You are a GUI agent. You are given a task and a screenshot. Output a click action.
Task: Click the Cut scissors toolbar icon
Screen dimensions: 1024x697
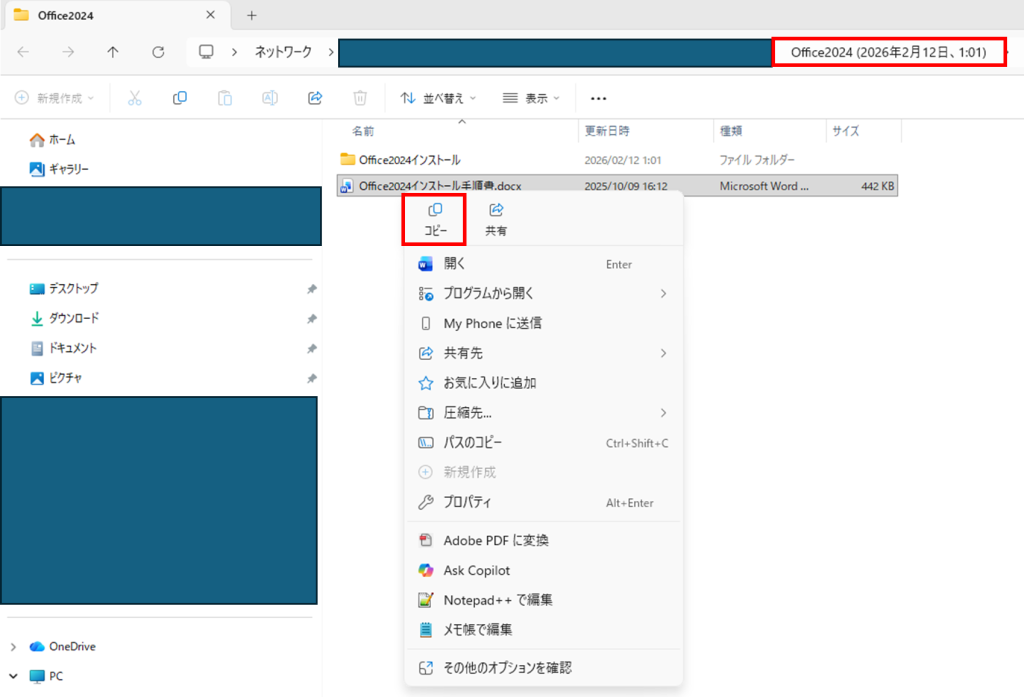pos(135,98)
